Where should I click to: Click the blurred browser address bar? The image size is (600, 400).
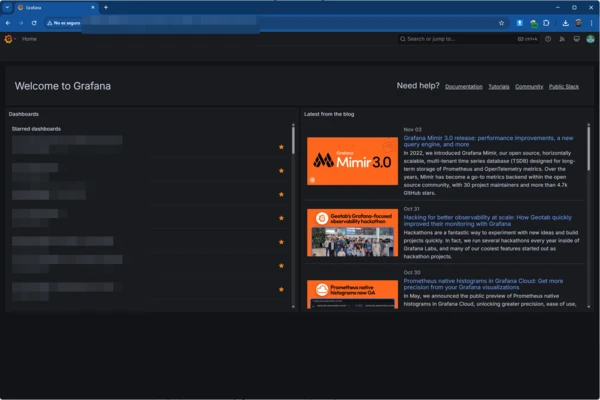coord(170,23)
